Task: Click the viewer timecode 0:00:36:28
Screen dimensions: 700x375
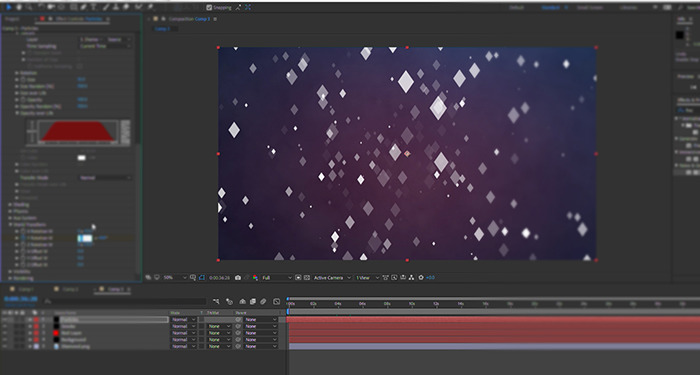Action: [x=219, y=278]
